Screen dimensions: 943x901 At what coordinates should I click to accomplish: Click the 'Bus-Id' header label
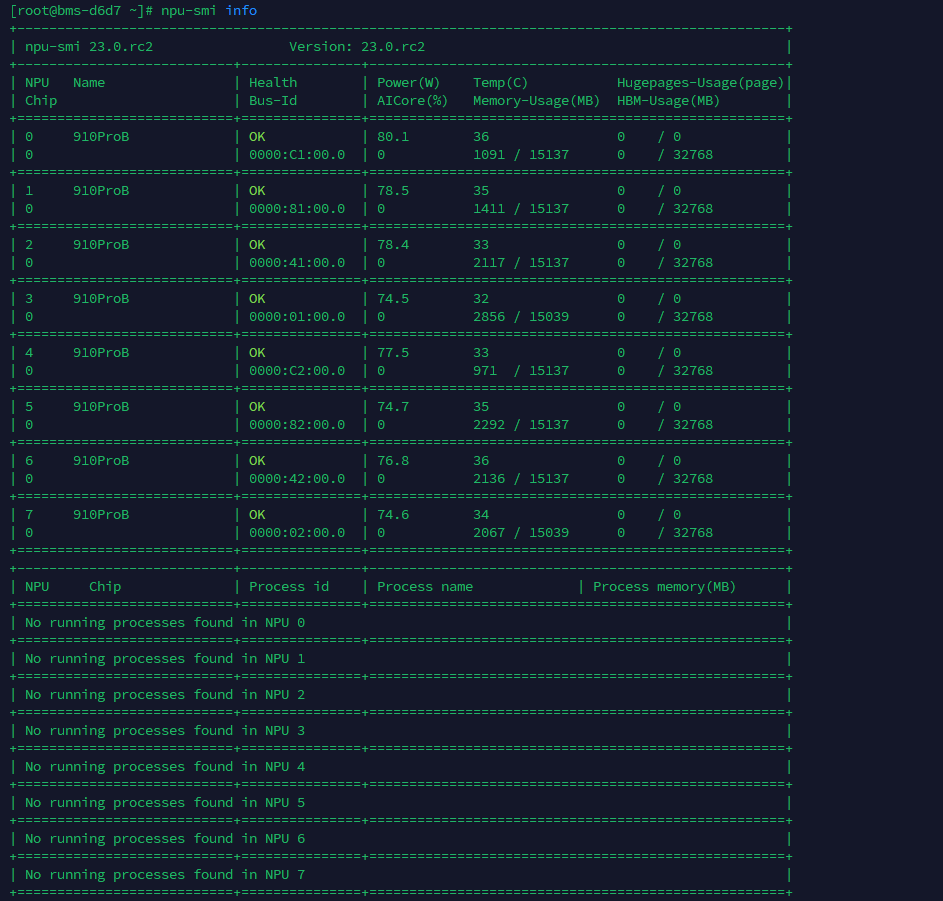(x=273, y=101)
